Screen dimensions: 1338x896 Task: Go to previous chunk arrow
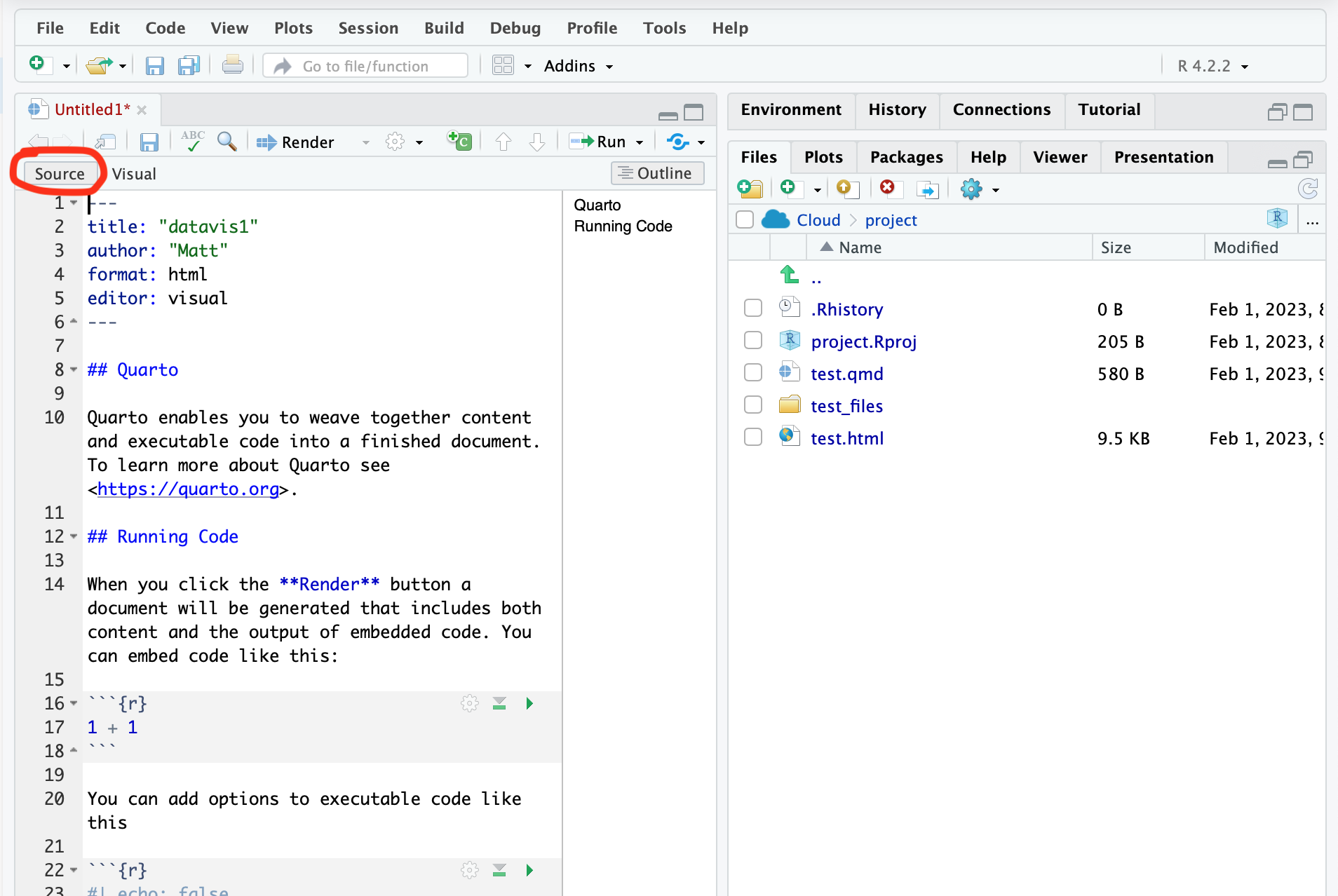(x=504, y=142)
